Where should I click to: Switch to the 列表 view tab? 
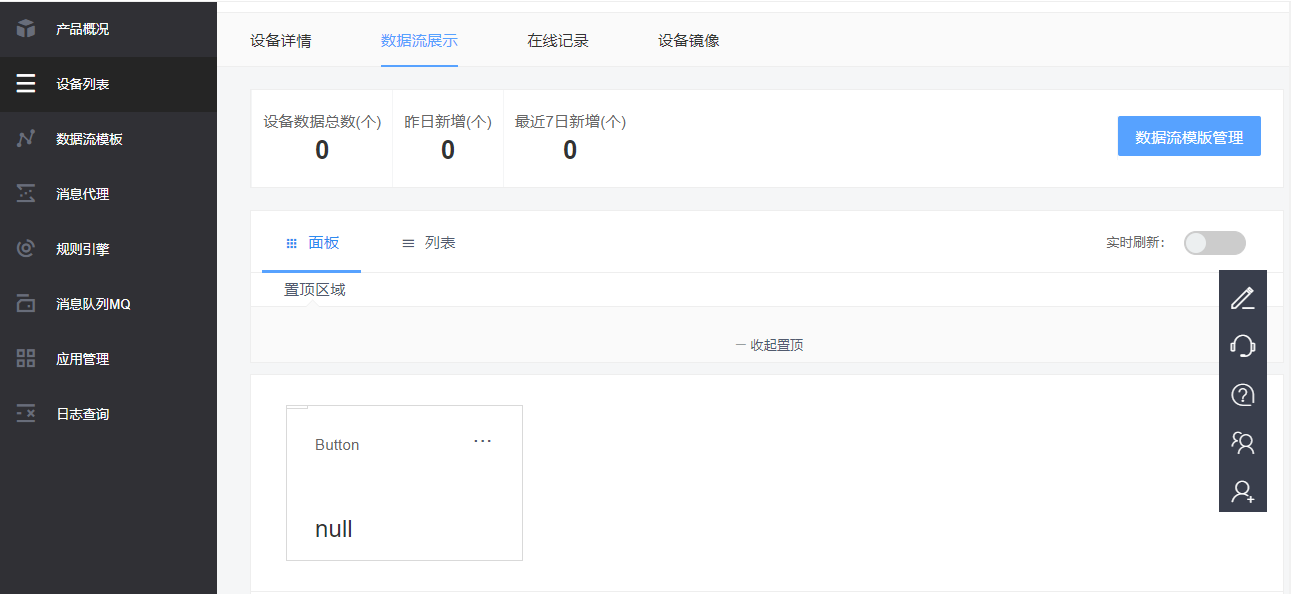coord(429,243)
